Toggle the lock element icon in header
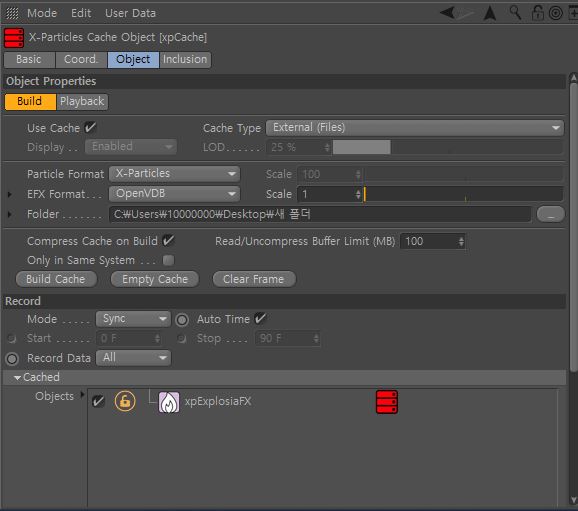This screenshot has width=578, height=511. point(537,13)
